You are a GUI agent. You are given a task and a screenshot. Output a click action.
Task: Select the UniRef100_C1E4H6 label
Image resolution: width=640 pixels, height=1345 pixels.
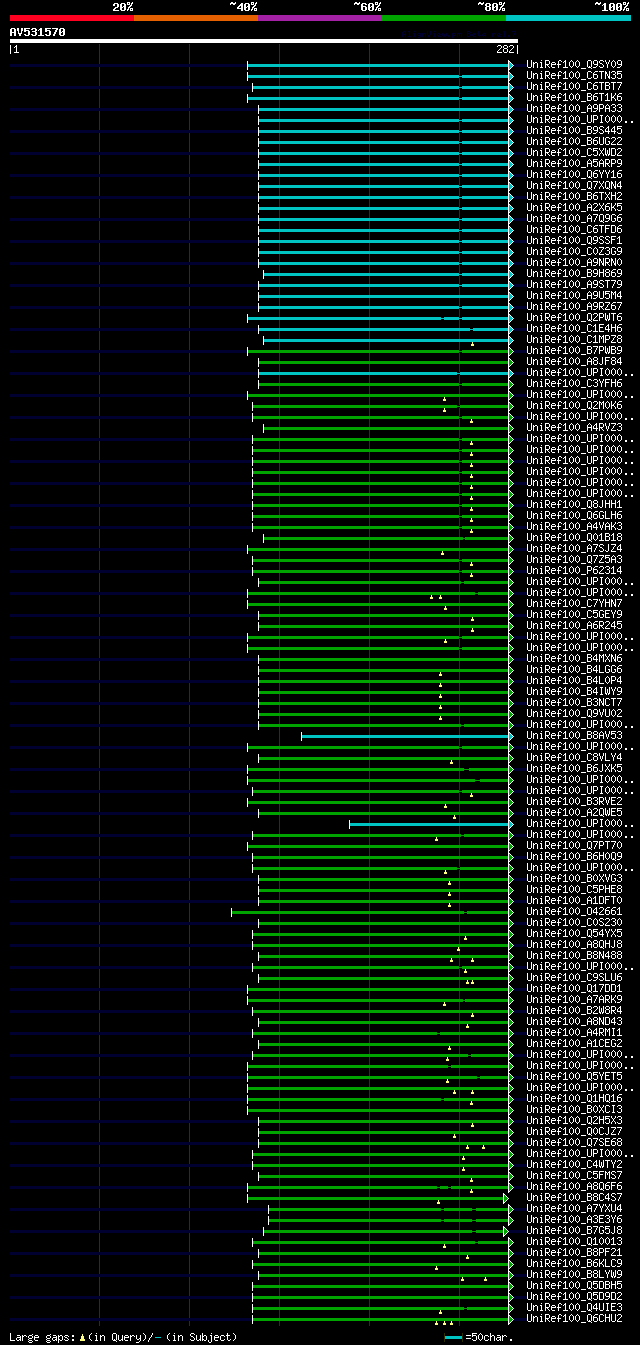[574, 328]
